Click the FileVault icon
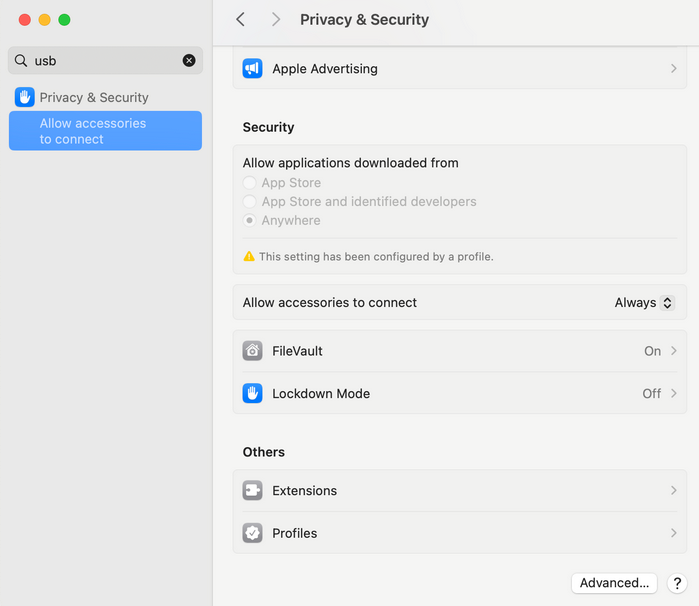This screenshot has height=606, width=699. click(252, 351)
